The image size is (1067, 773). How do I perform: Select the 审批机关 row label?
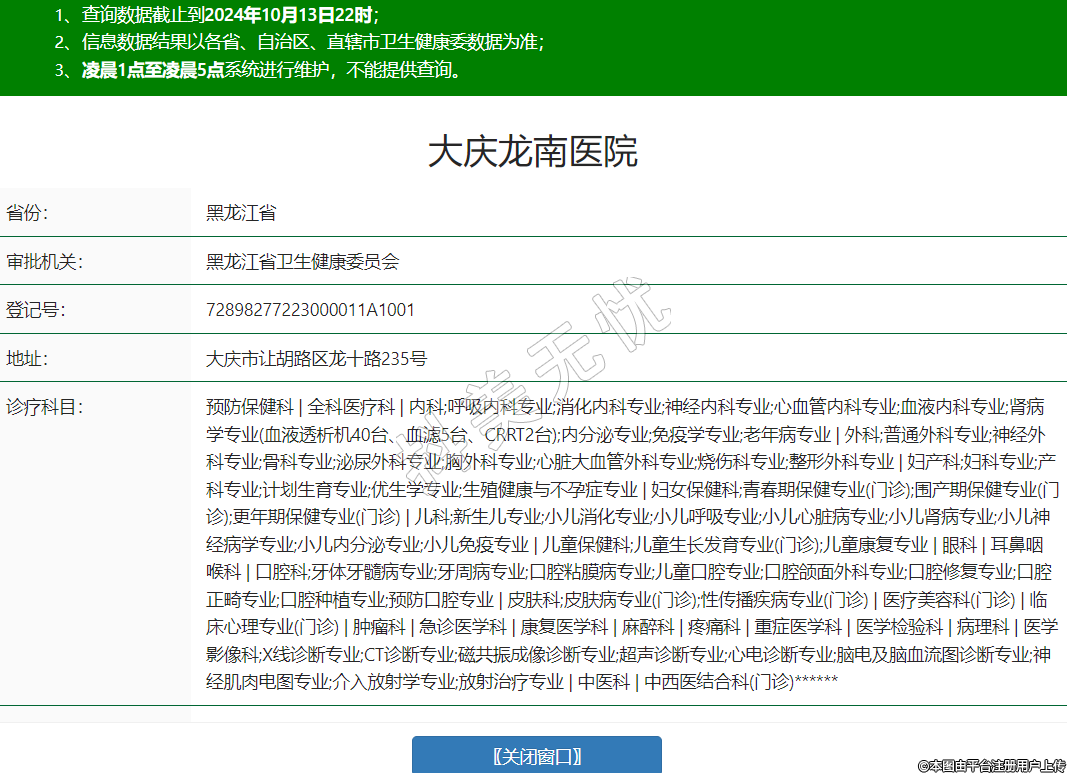click(44, 262)
